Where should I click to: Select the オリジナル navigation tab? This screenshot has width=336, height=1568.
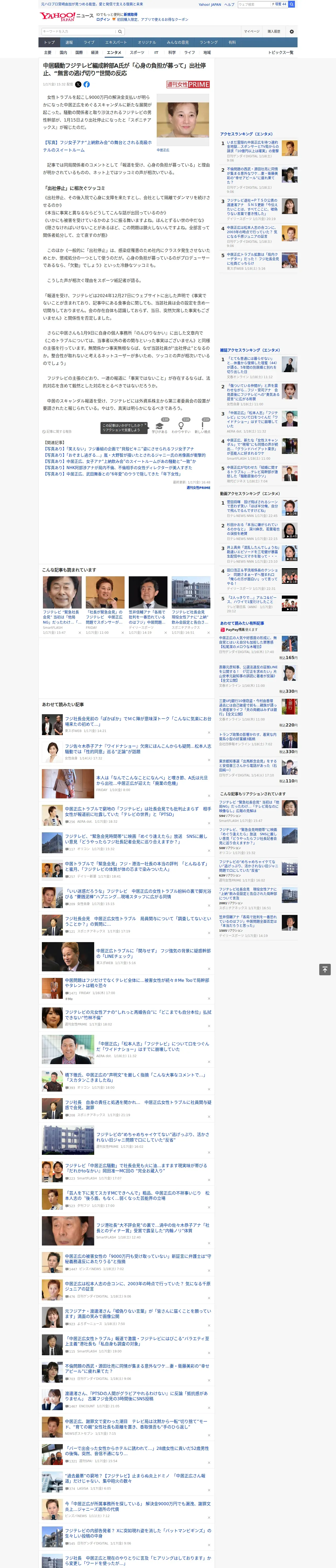coord(147,43)
